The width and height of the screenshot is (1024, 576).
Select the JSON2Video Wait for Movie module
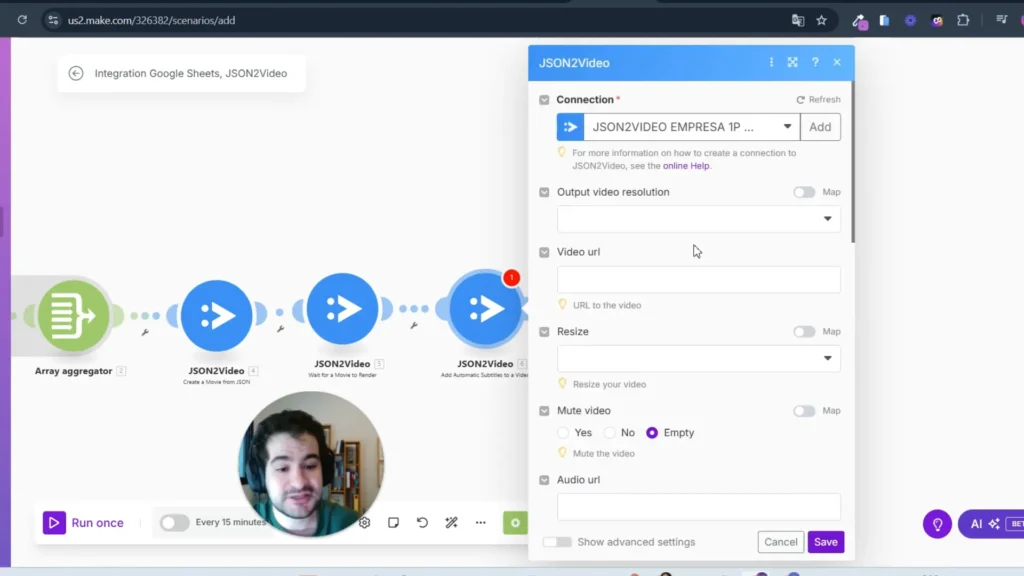pos(342,309)
